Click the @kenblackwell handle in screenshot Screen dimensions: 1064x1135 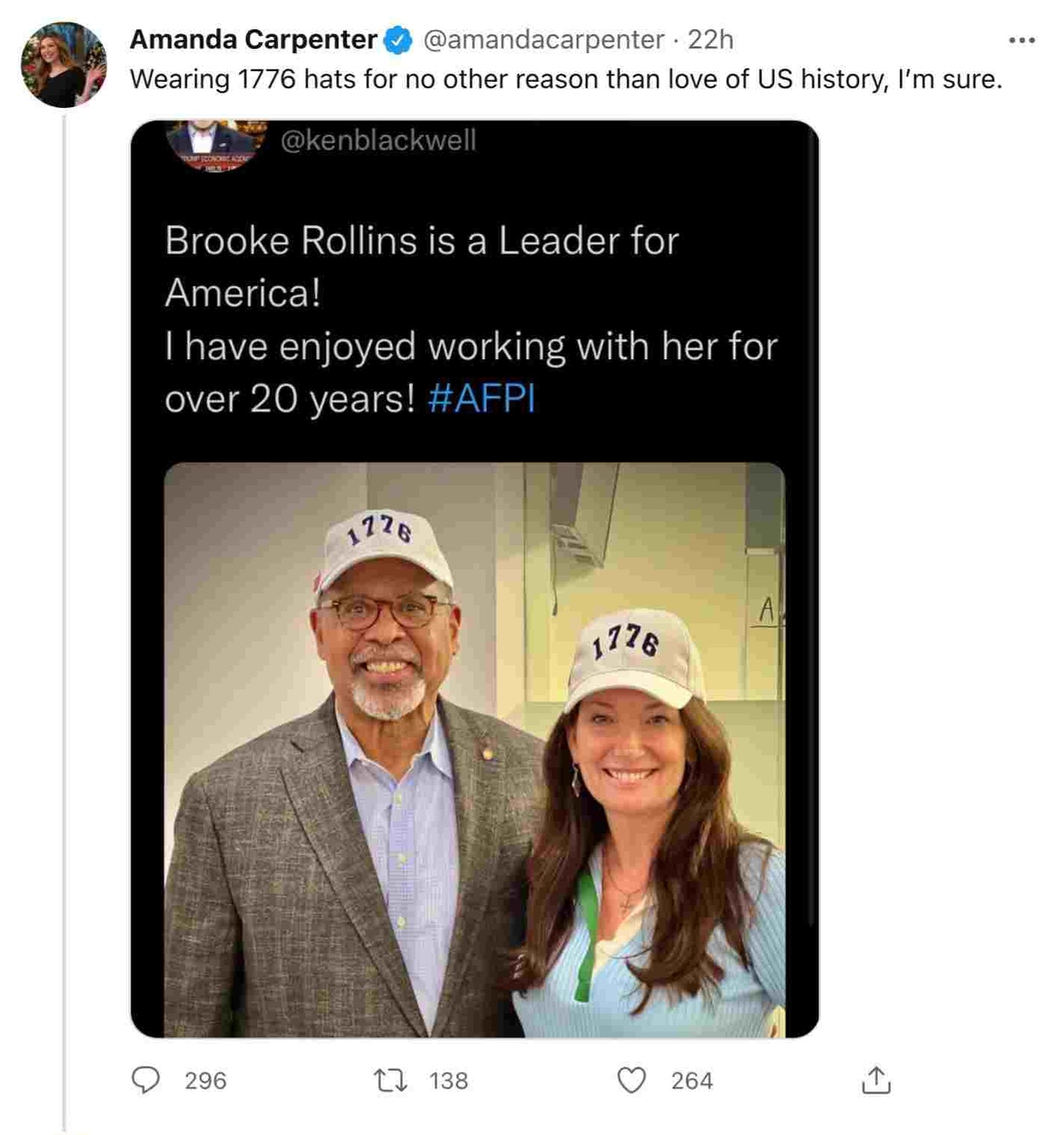click(378, 140)
